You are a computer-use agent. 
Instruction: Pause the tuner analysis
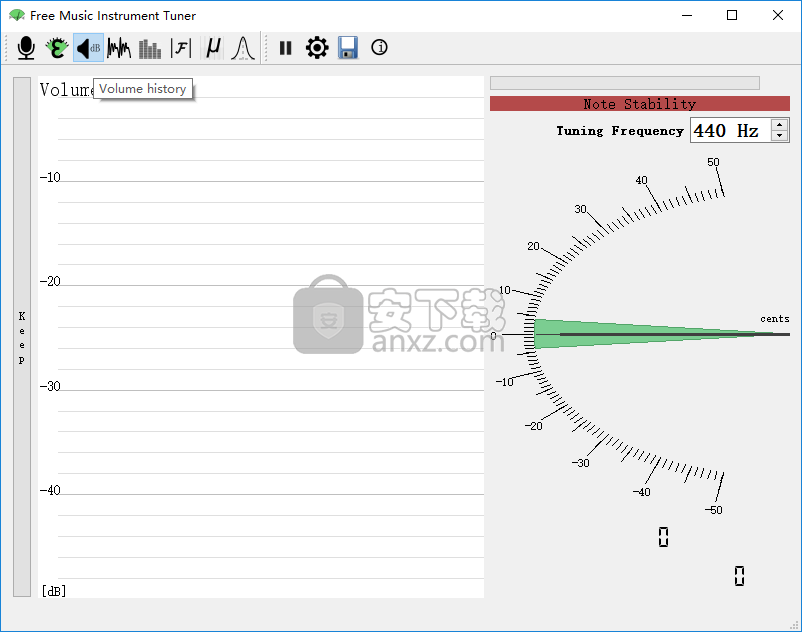pos(285,48)
